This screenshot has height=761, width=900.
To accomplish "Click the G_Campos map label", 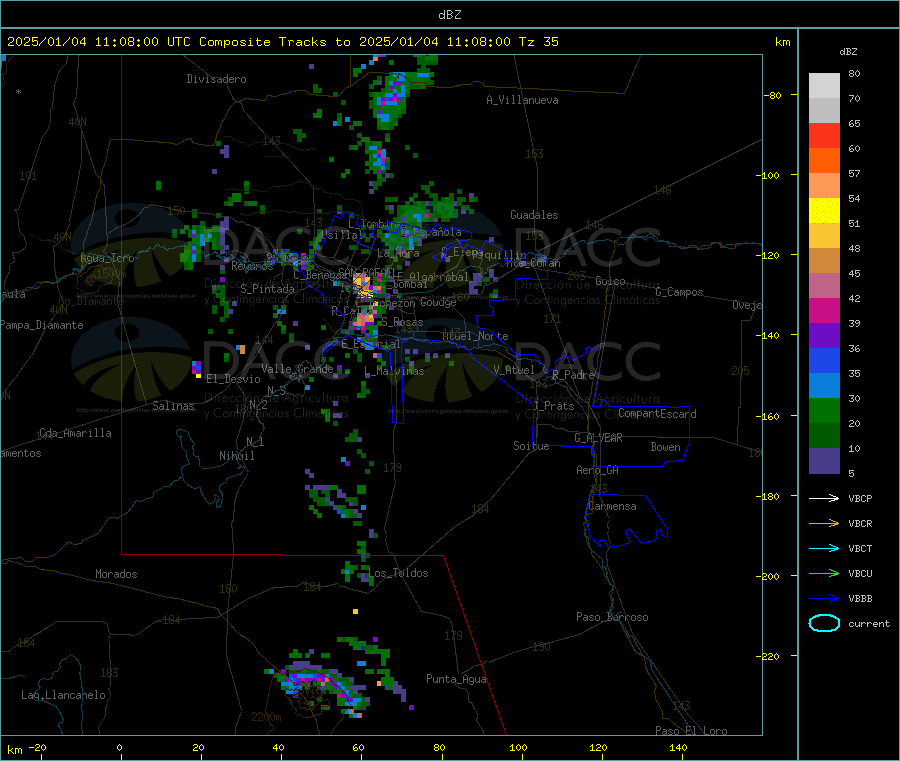I will [680, 292].
